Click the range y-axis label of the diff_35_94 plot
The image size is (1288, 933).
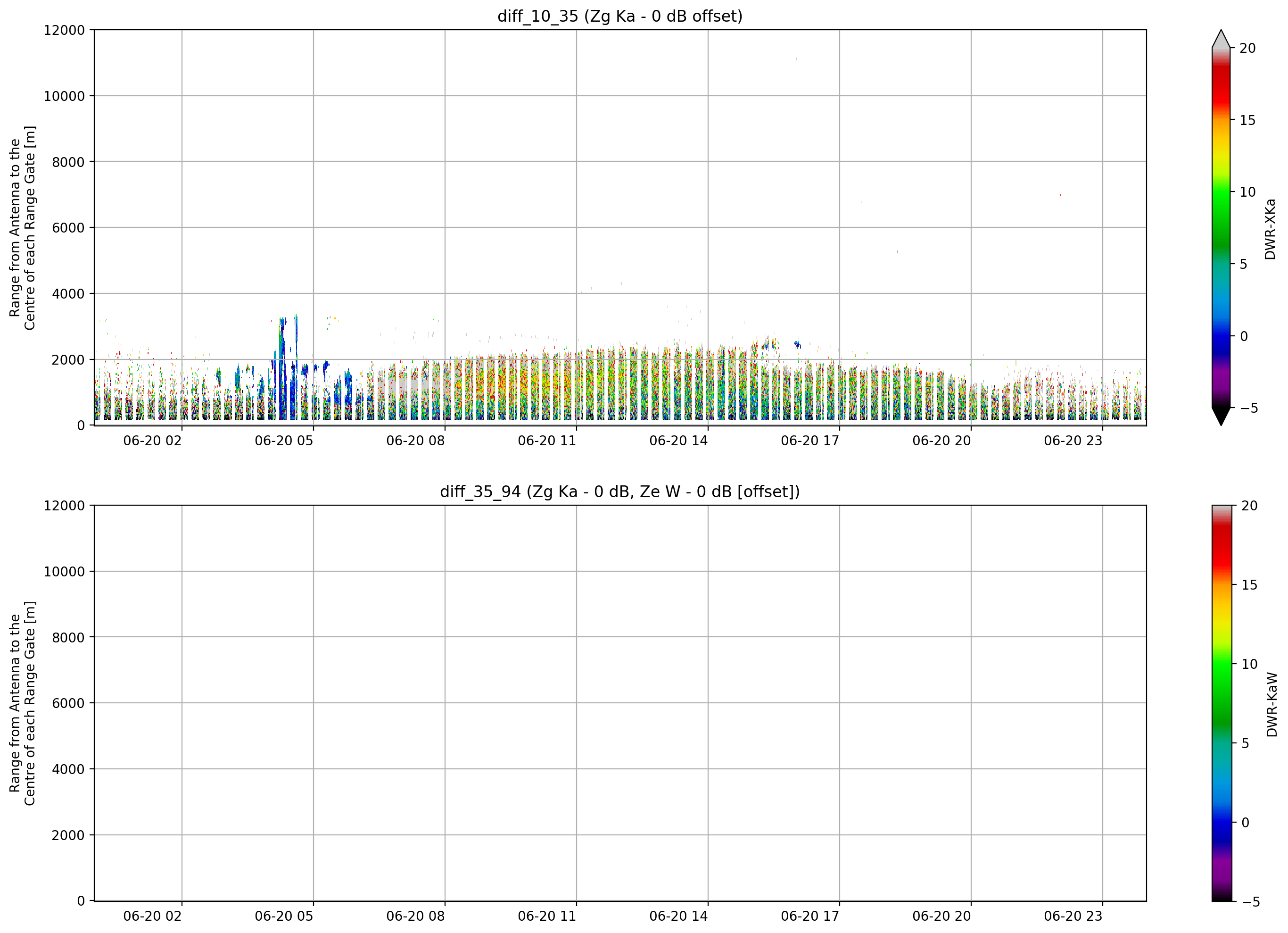tap(23, 703)
